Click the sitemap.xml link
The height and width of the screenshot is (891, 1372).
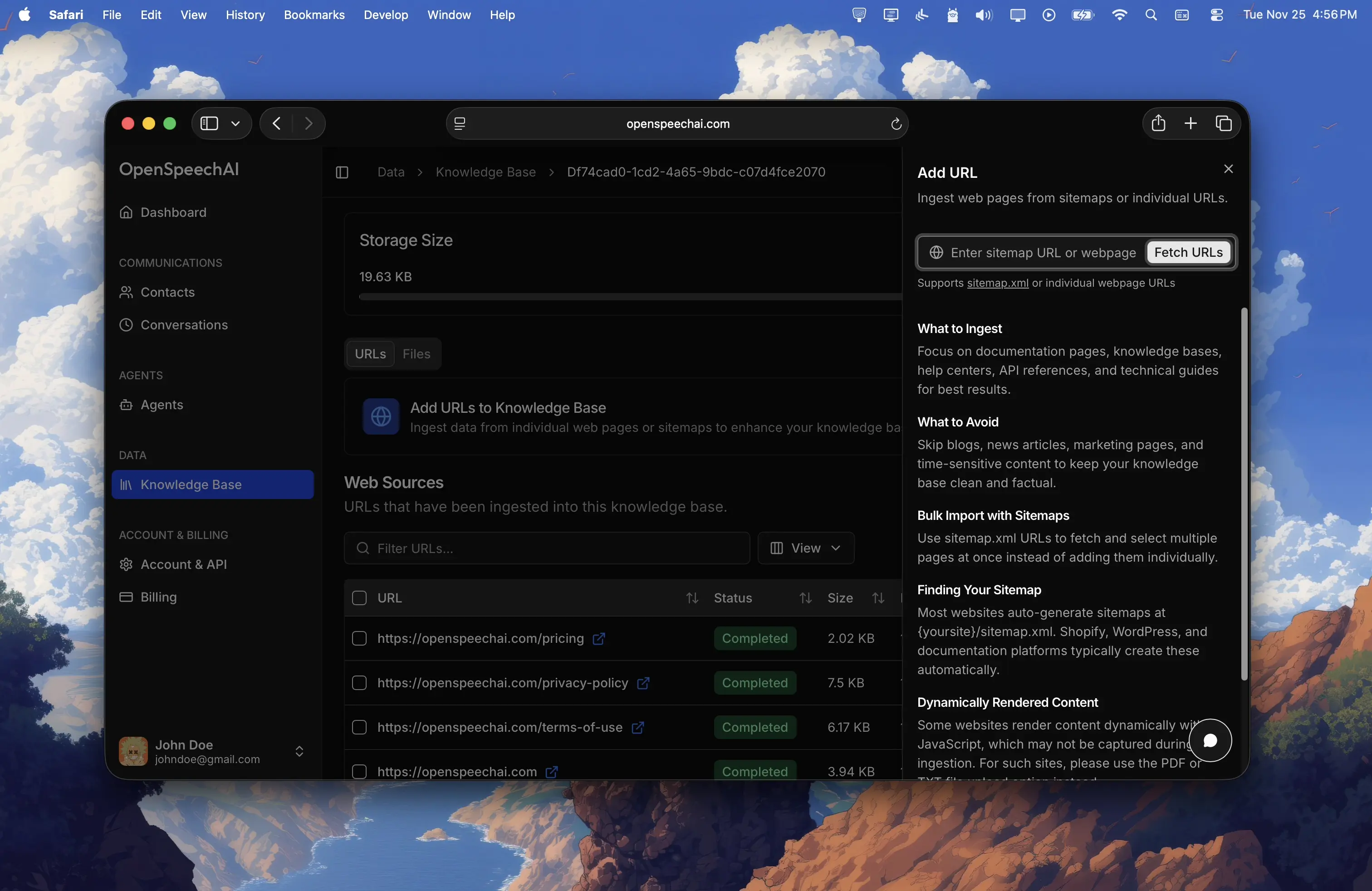pyautogui.click(x=997, y=283)
